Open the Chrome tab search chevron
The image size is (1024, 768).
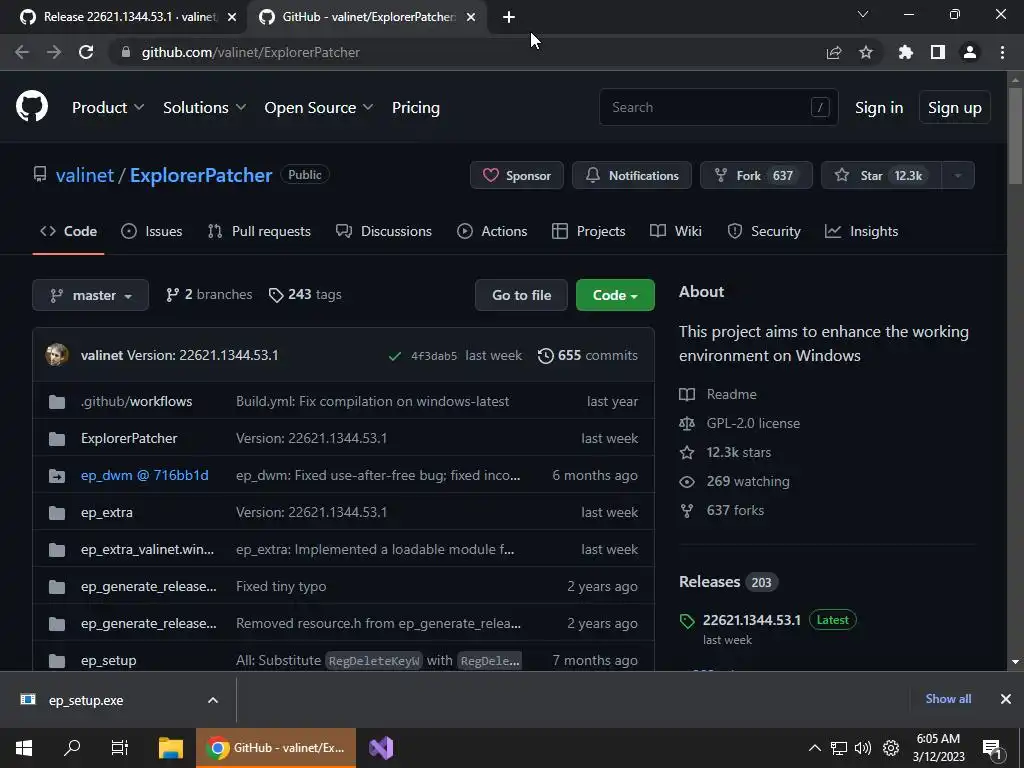click(863, 14)
